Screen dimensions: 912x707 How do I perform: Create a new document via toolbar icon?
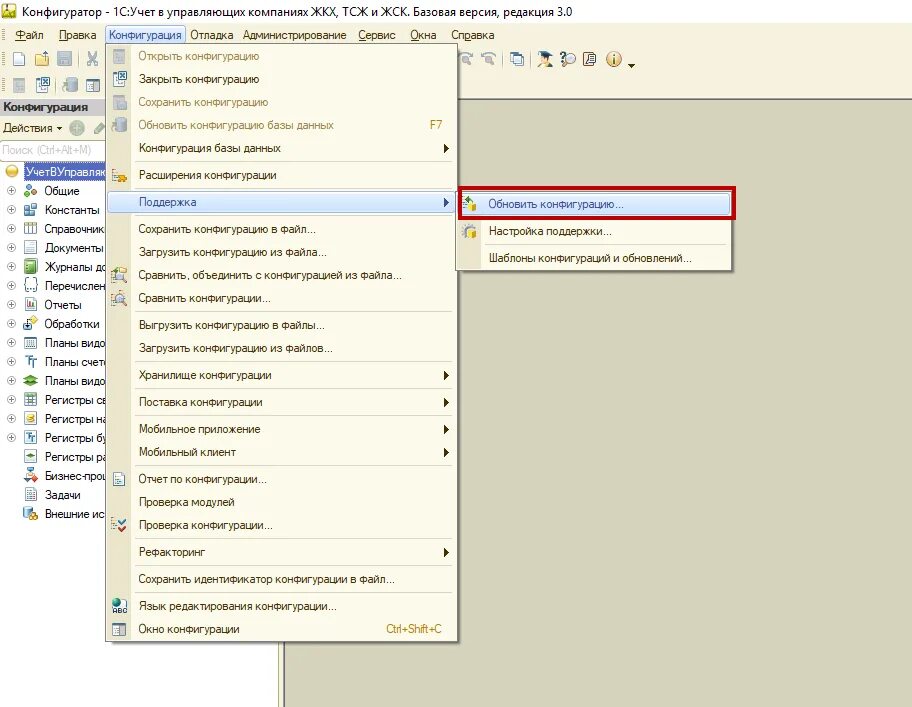pos(19,59)
